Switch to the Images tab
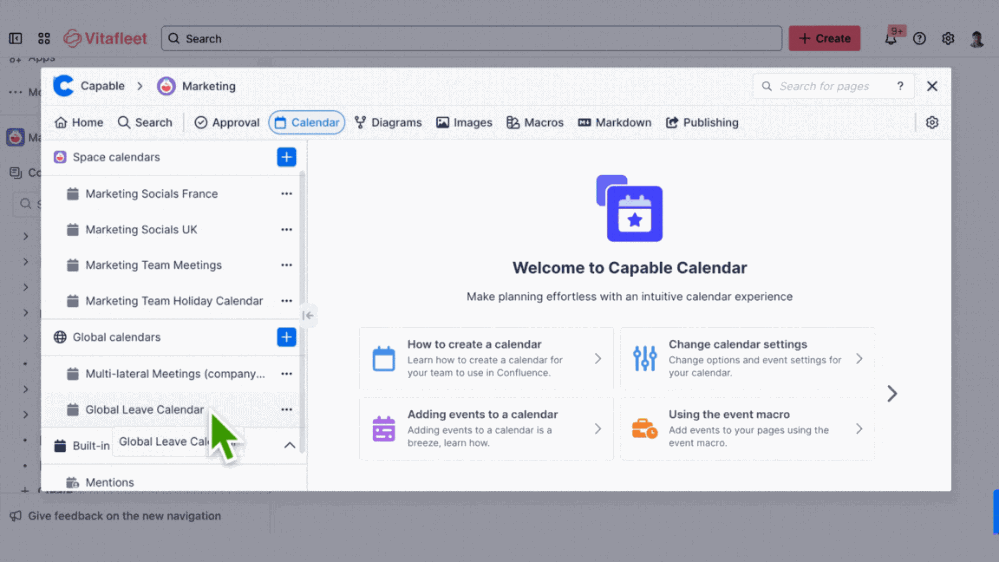 pos(464,122)
